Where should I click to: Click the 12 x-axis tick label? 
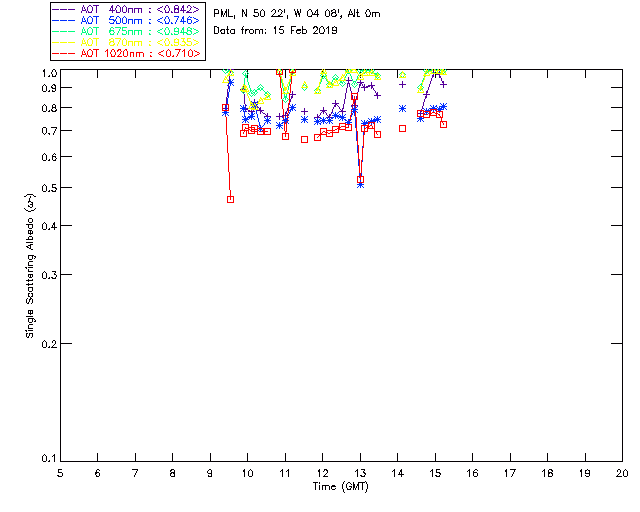point(322,474)
